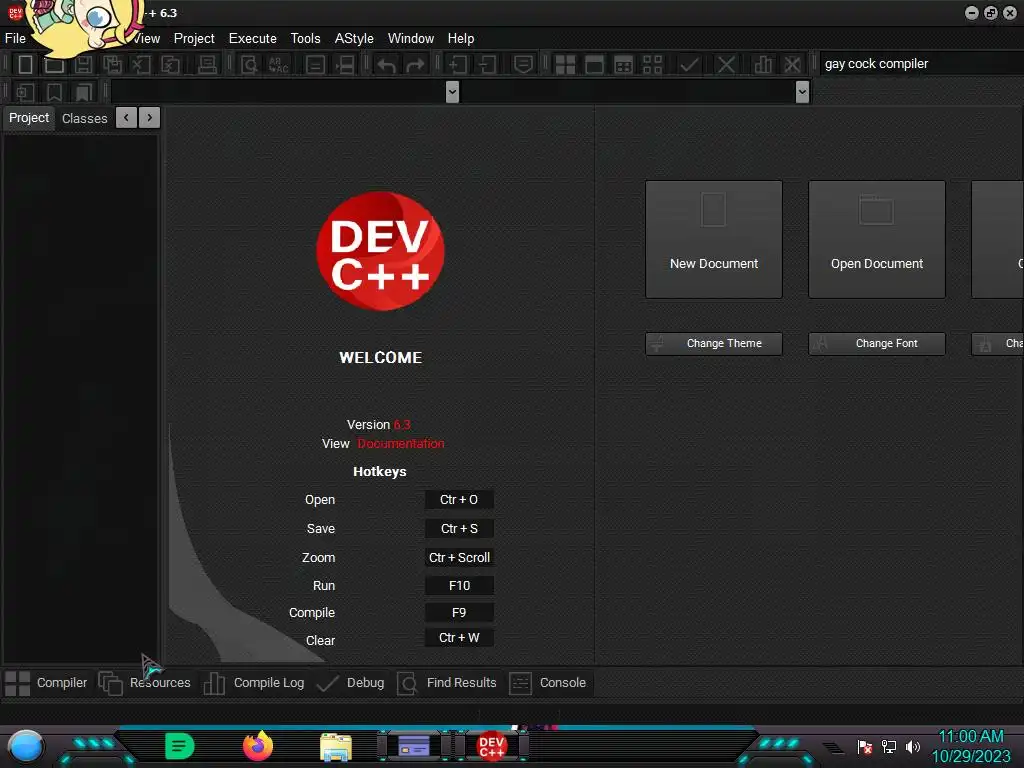
Task: Expand the second function dropdown arrow
Action: 803,92
